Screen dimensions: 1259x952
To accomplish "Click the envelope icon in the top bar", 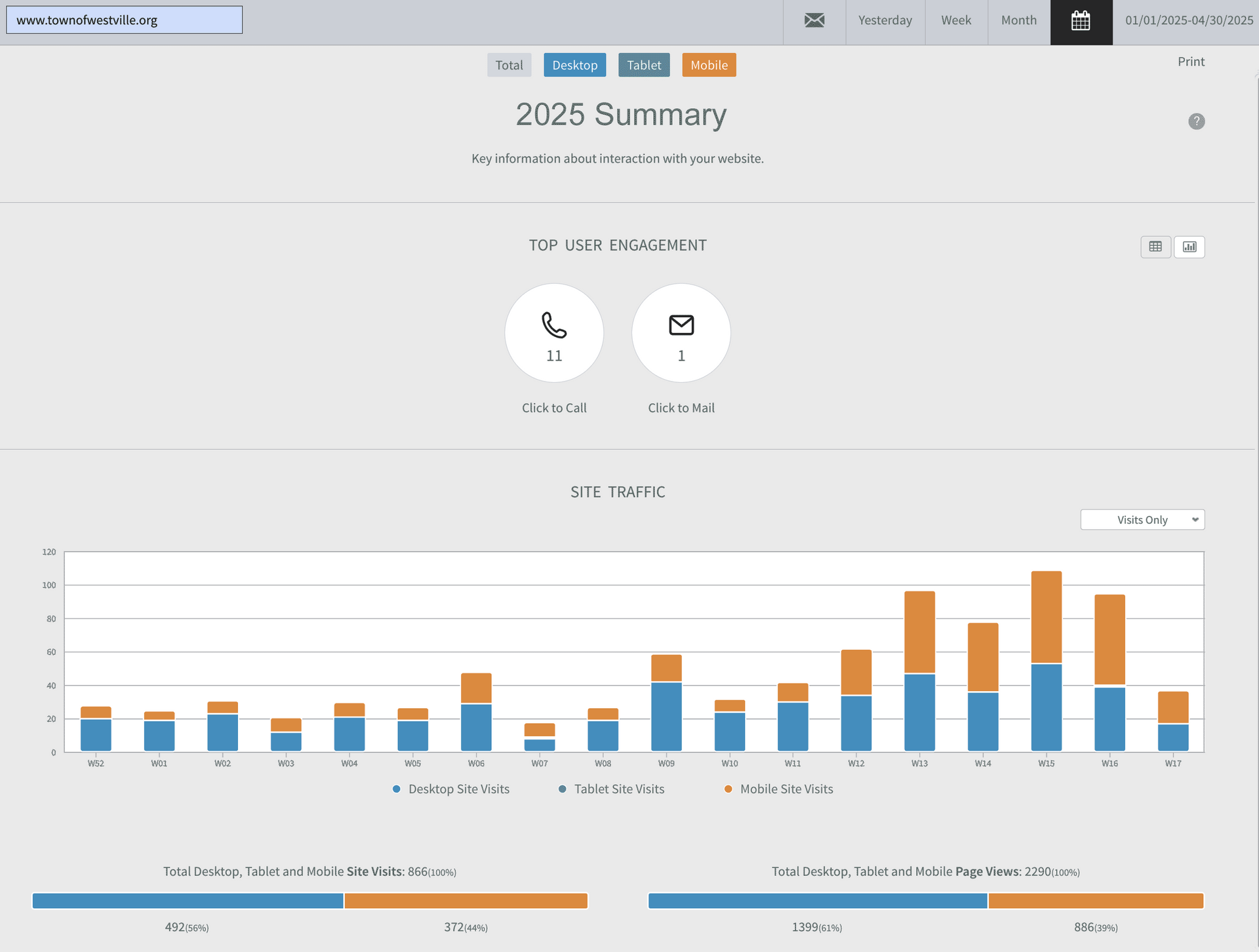I will (x=814, y=20).
